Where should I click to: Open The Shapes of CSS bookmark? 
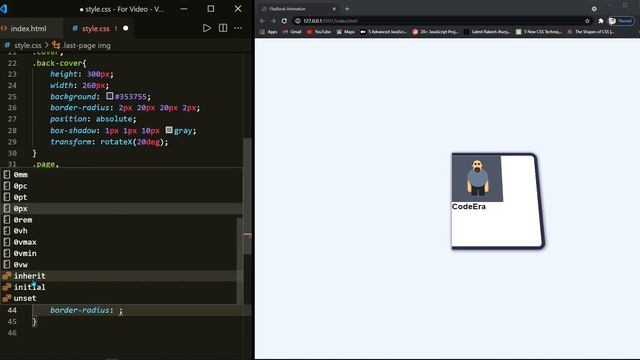click(591, 32)
